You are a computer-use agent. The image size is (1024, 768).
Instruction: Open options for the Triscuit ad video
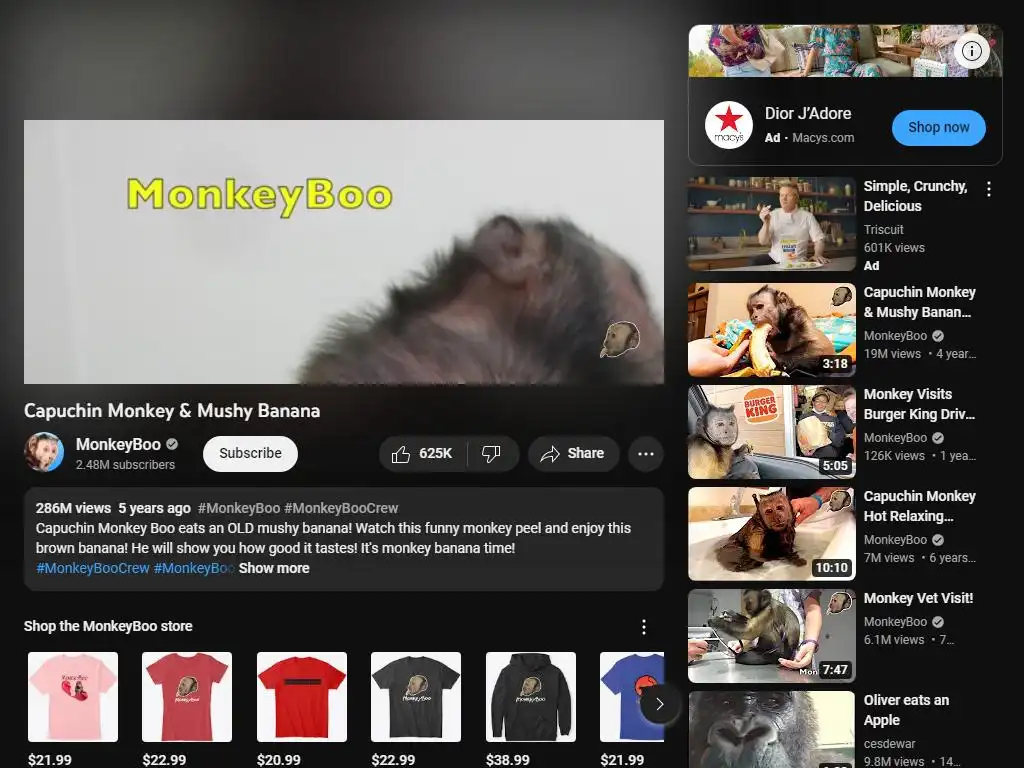pos(989,189)
